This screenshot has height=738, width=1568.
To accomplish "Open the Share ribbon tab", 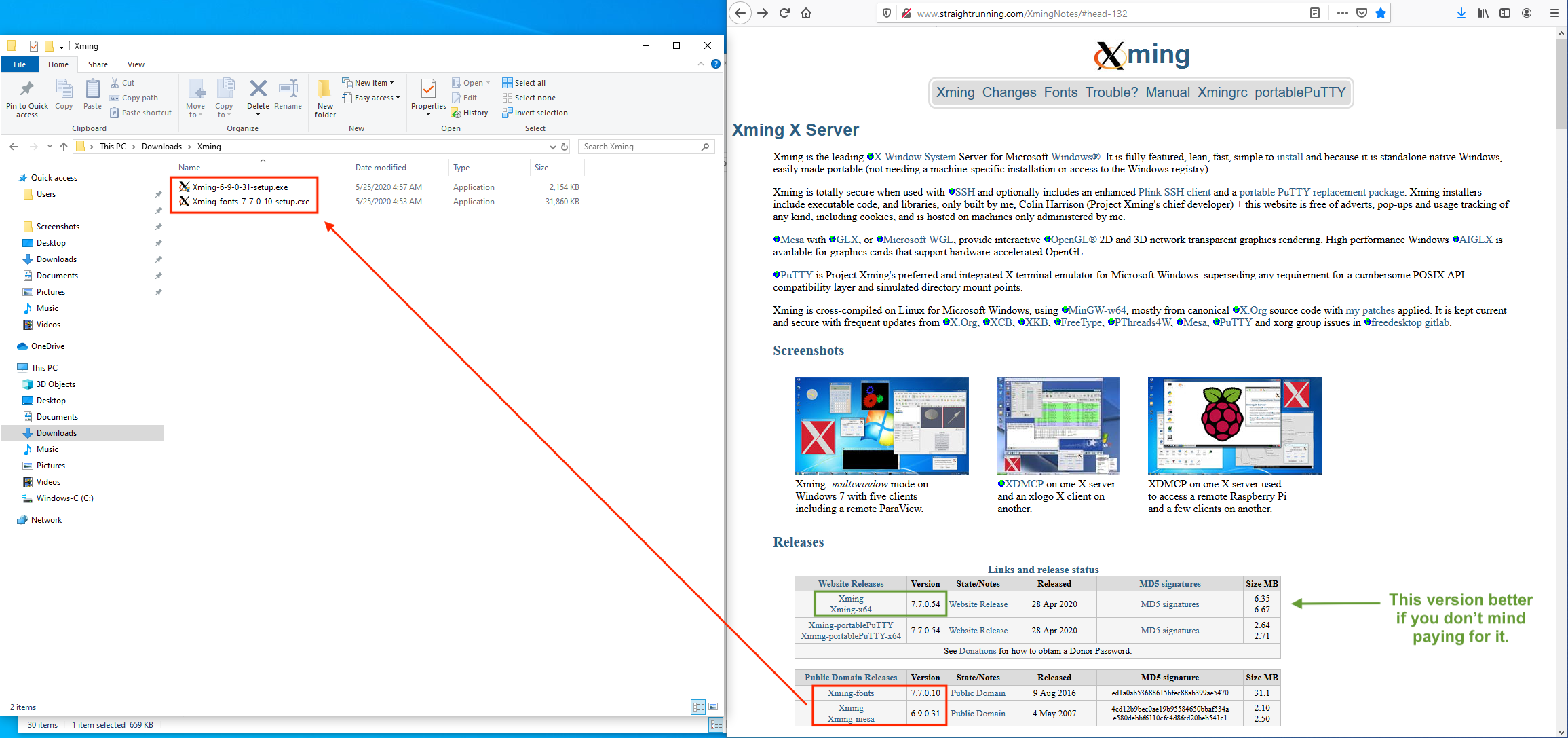I will pos(98,64).
